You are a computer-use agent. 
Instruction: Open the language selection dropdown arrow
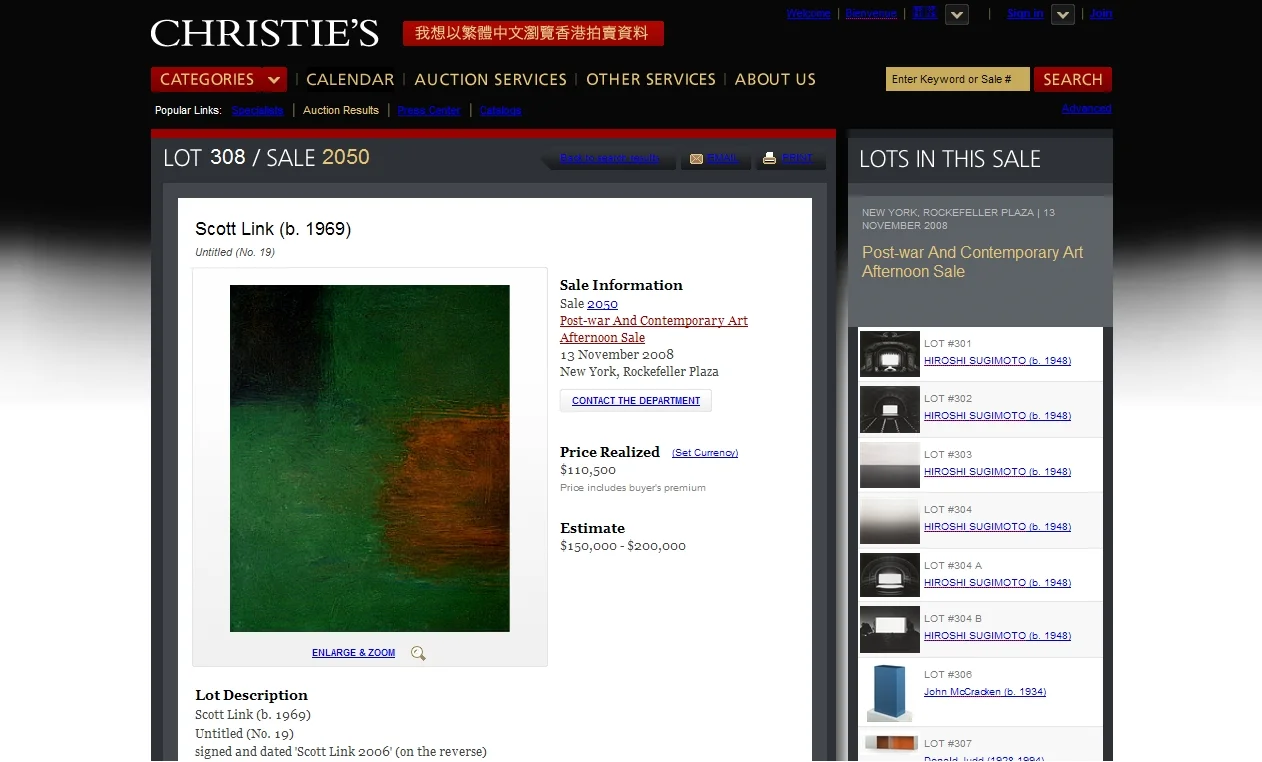pyautogui.click(x=957, y=14)
